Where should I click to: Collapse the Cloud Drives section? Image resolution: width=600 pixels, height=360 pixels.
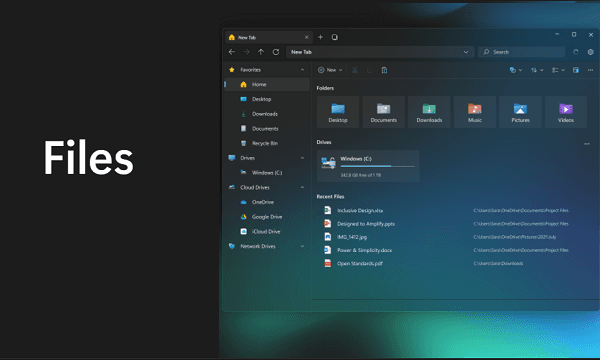point(302,187)
